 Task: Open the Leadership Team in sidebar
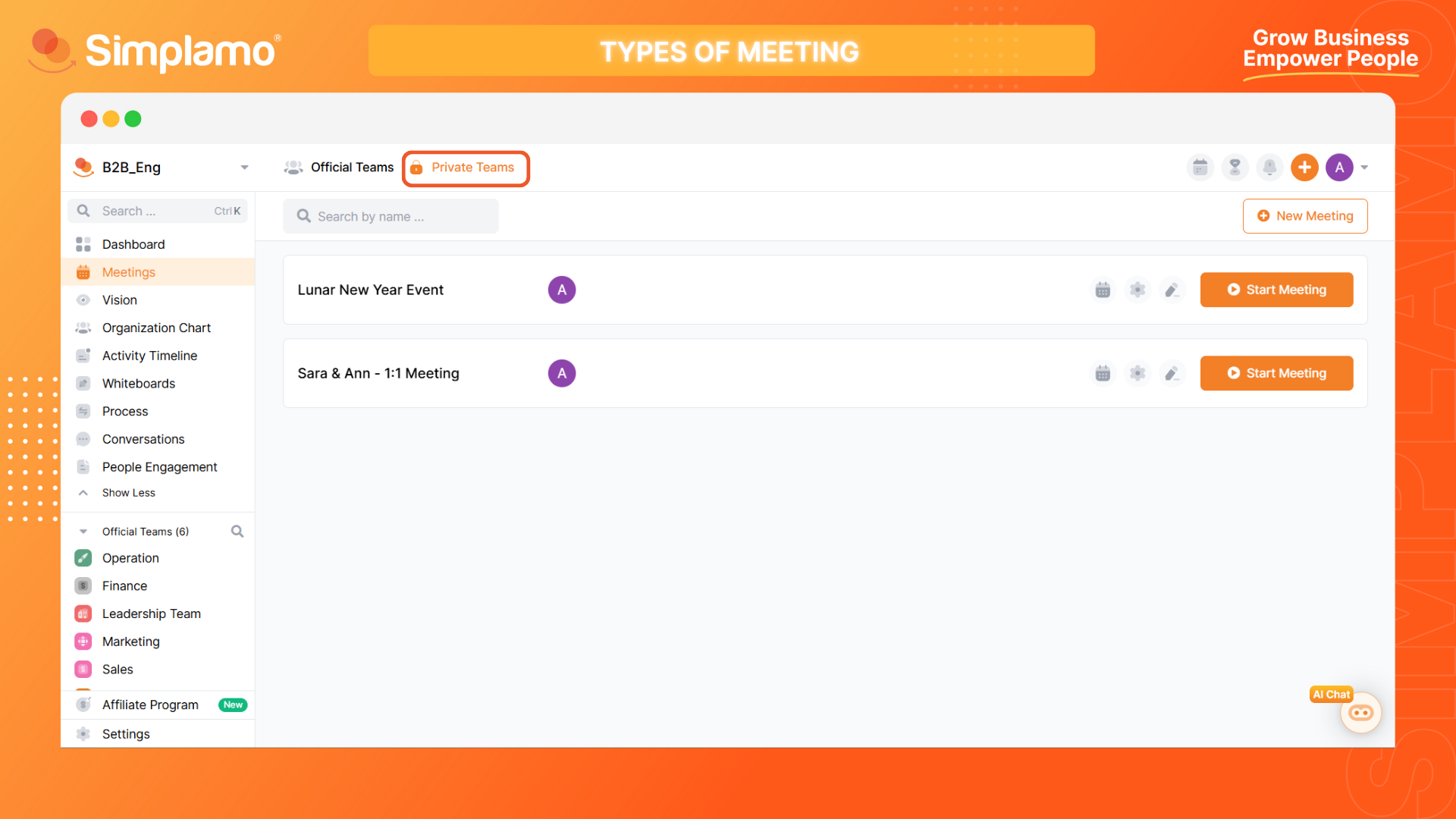coord(151,613)
